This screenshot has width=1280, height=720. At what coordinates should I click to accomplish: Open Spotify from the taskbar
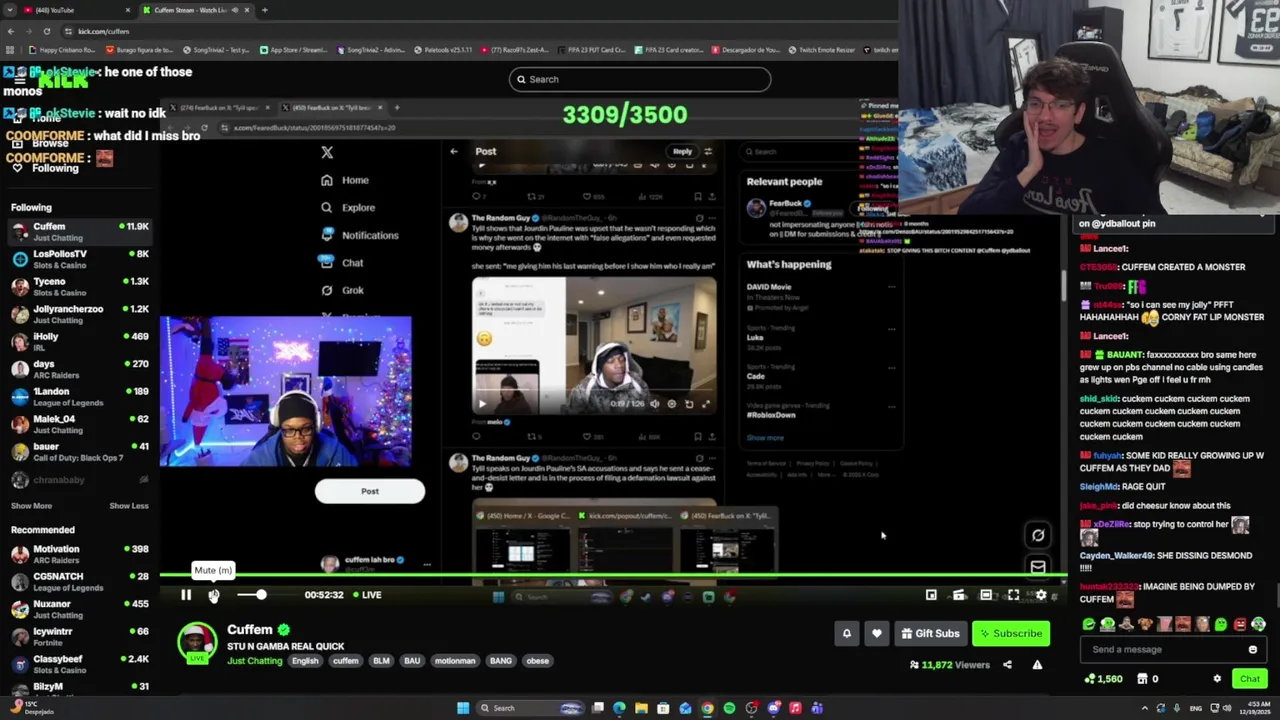click(x=729, y=708)
